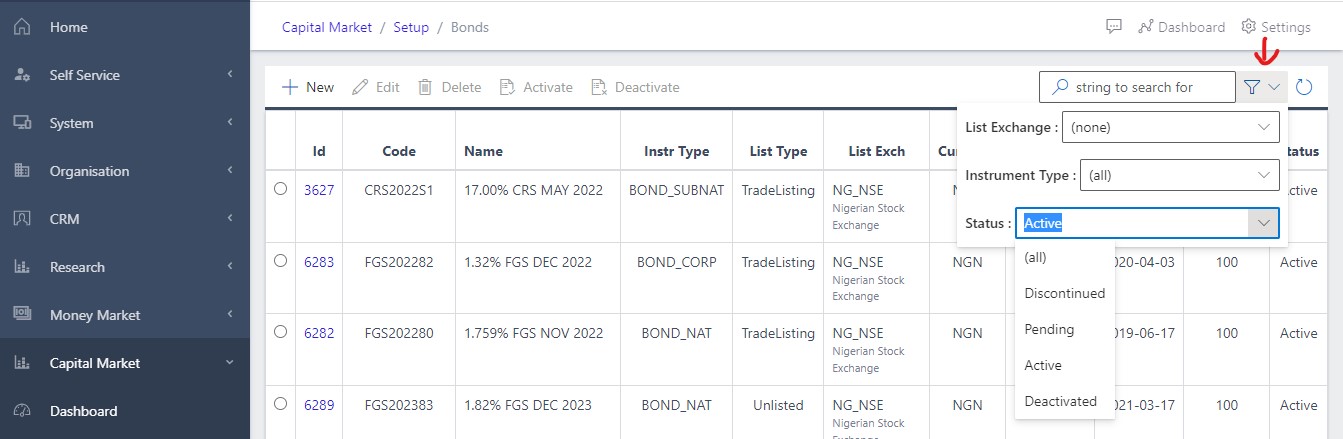This screenshot has width=1343, height=439.
Task: Open the Instrument Type dropdown
Action: coord(1180,175)
